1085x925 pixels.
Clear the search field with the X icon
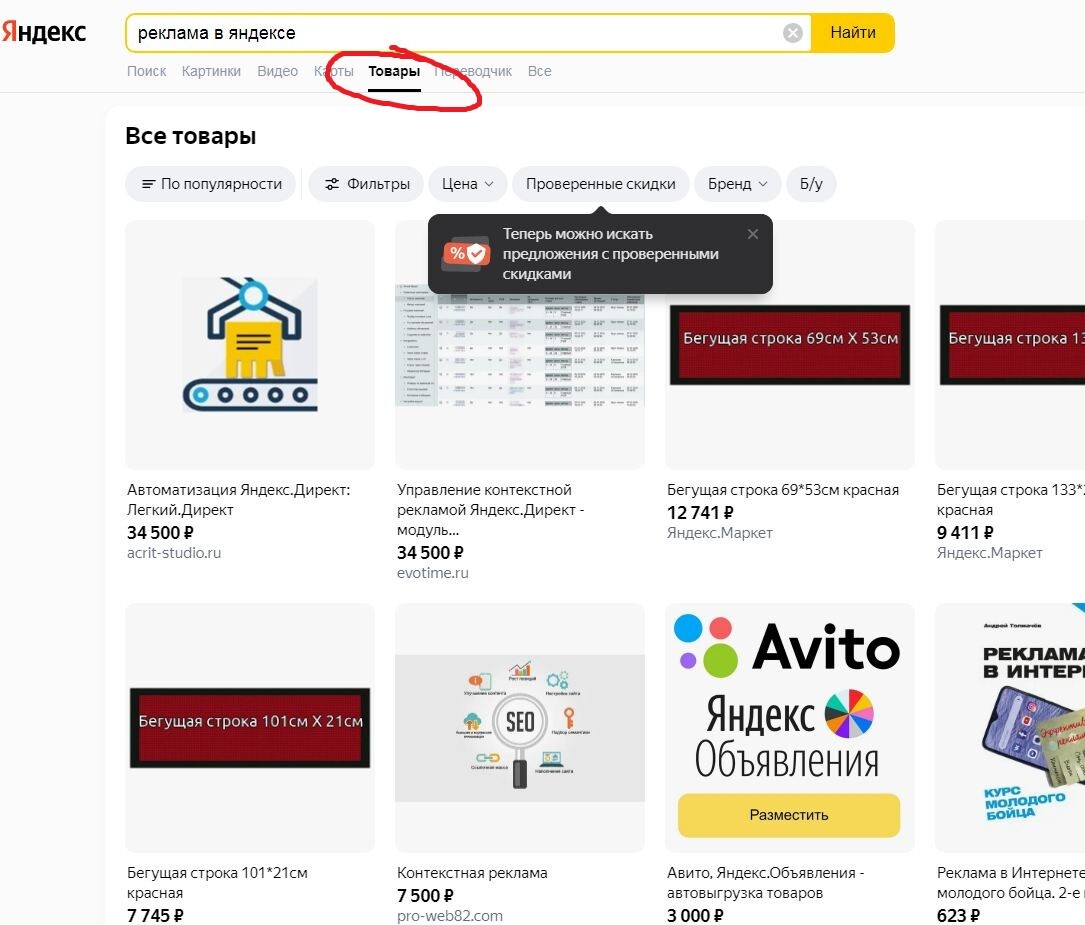tap(792, 33)
